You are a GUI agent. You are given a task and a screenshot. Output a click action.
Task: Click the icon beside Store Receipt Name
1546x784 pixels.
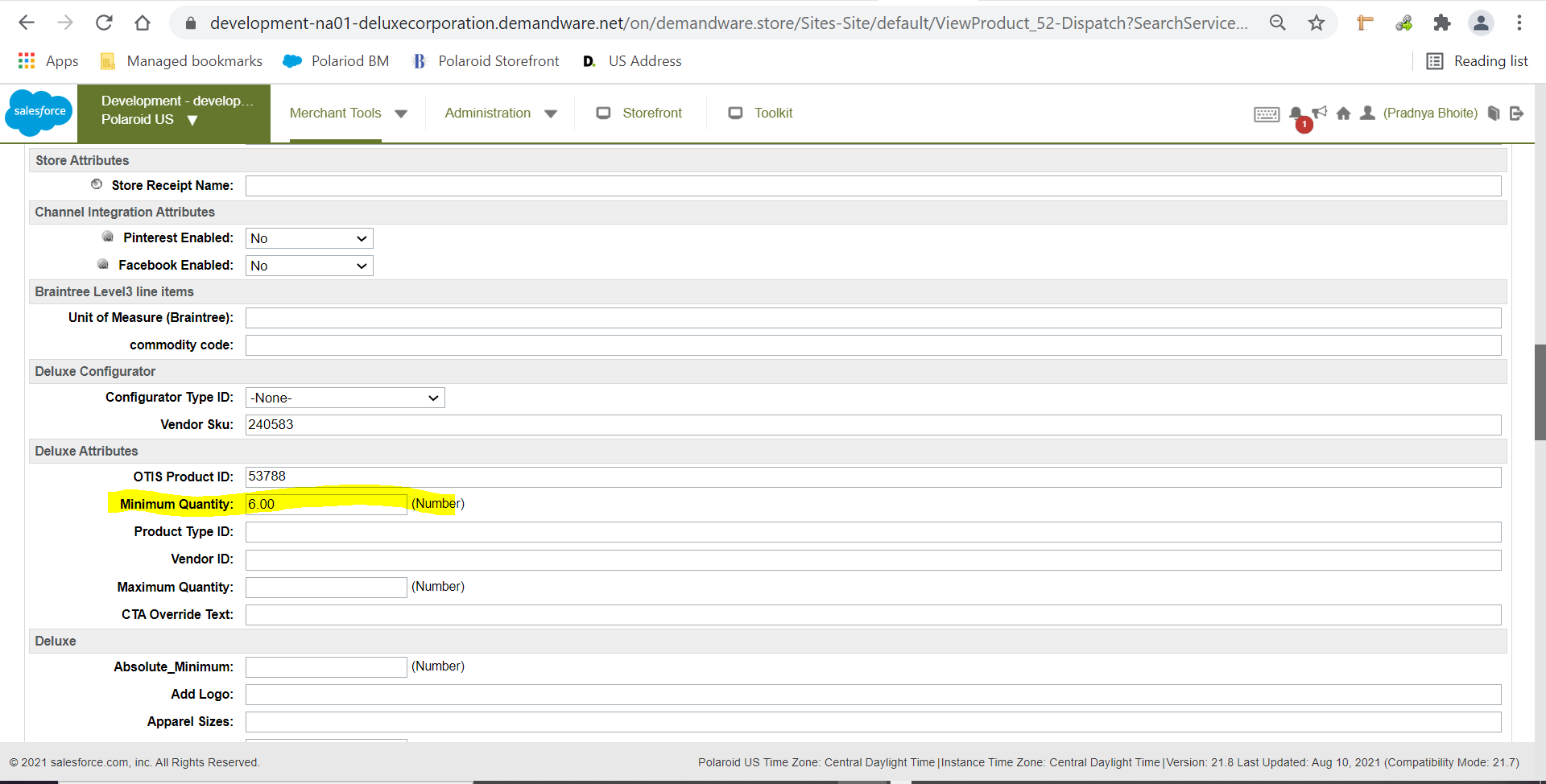[x=97, y=184]
